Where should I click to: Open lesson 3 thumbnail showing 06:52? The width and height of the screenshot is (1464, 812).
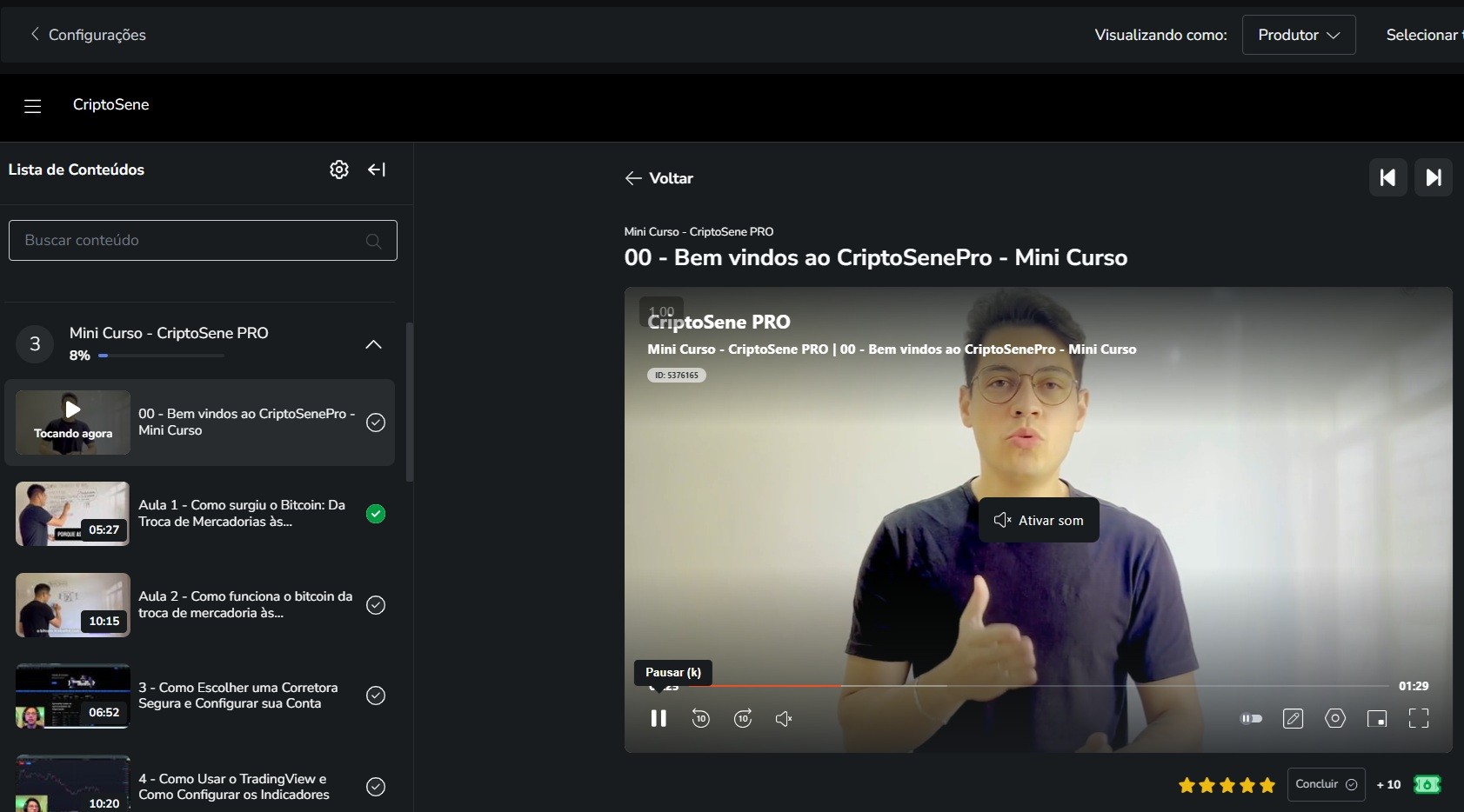[73, 696]
